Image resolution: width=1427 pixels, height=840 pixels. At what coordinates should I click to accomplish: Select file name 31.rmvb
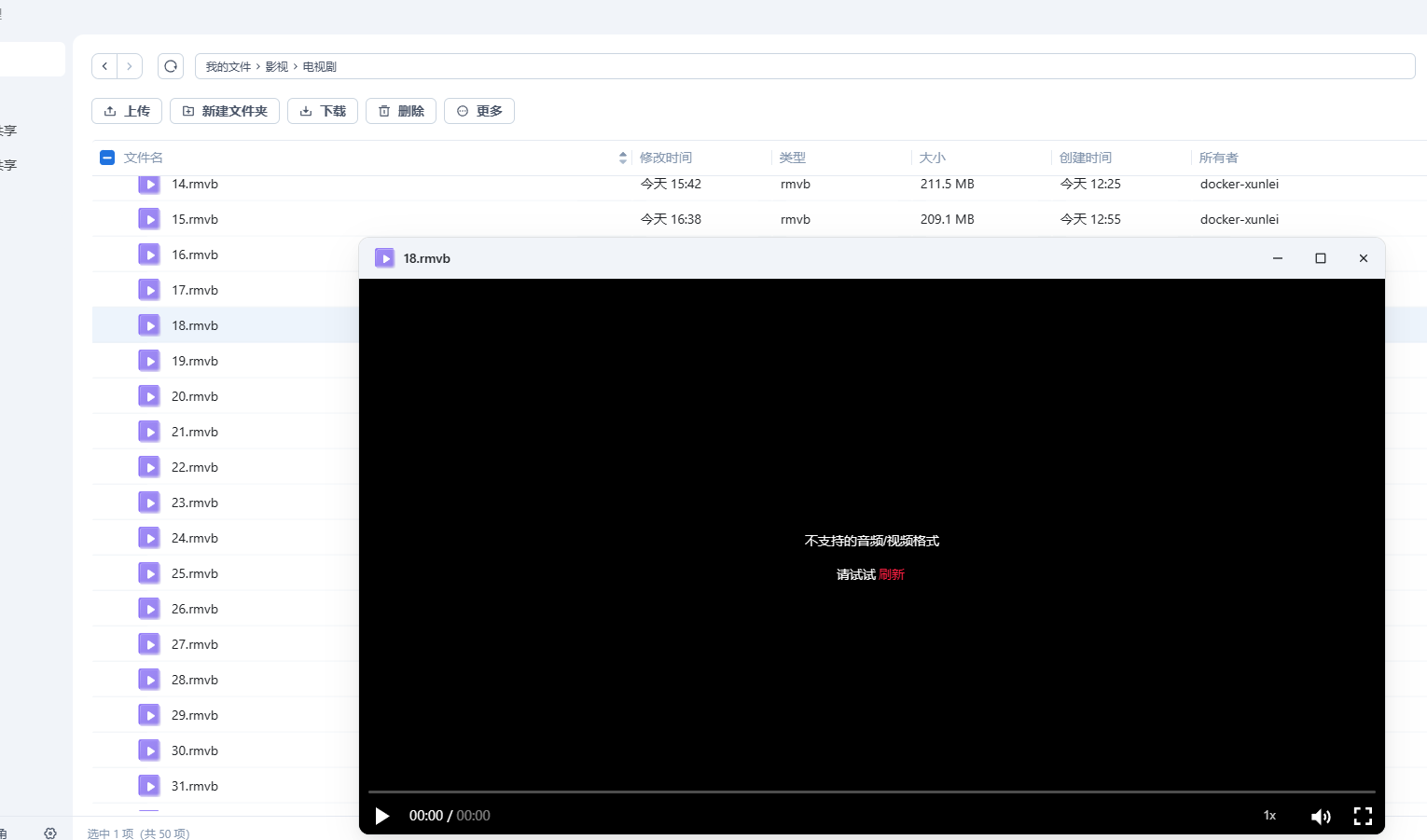click(195, 786)
